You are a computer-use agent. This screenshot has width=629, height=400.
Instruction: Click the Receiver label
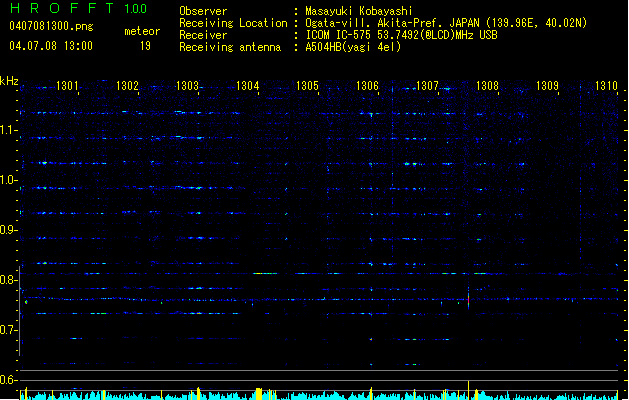[203, 35]
